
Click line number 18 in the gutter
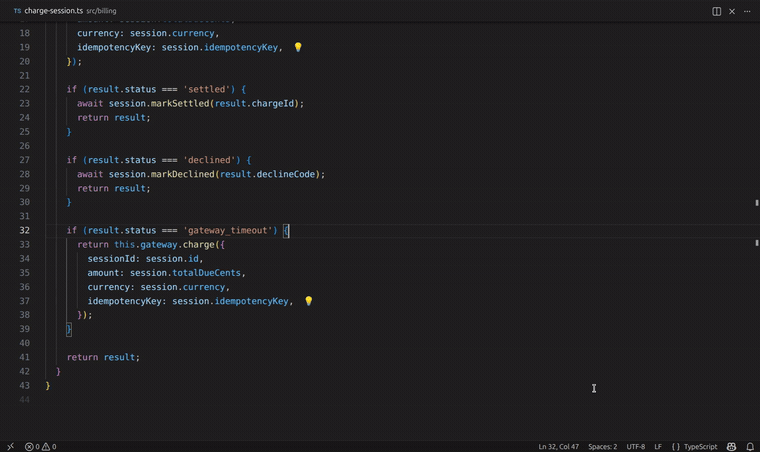tap(24, 33)
